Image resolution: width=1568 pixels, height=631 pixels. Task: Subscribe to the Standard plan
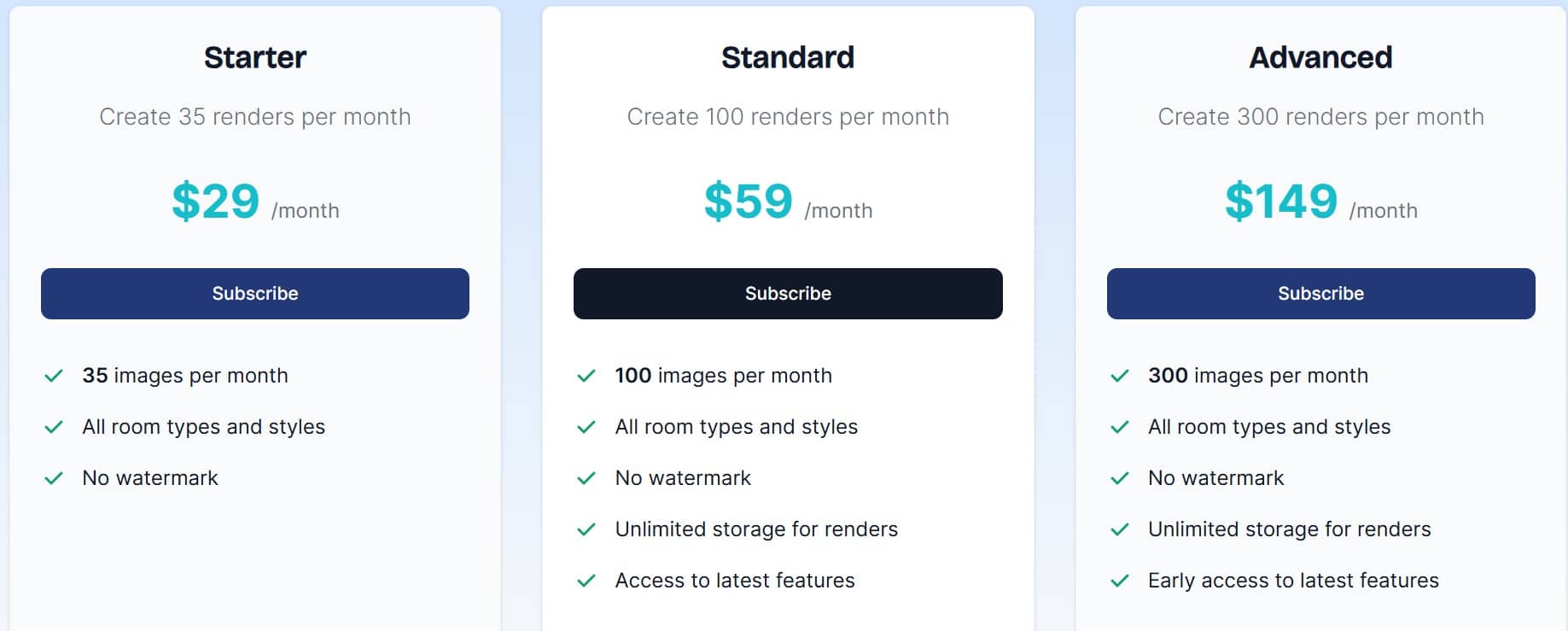787,293
